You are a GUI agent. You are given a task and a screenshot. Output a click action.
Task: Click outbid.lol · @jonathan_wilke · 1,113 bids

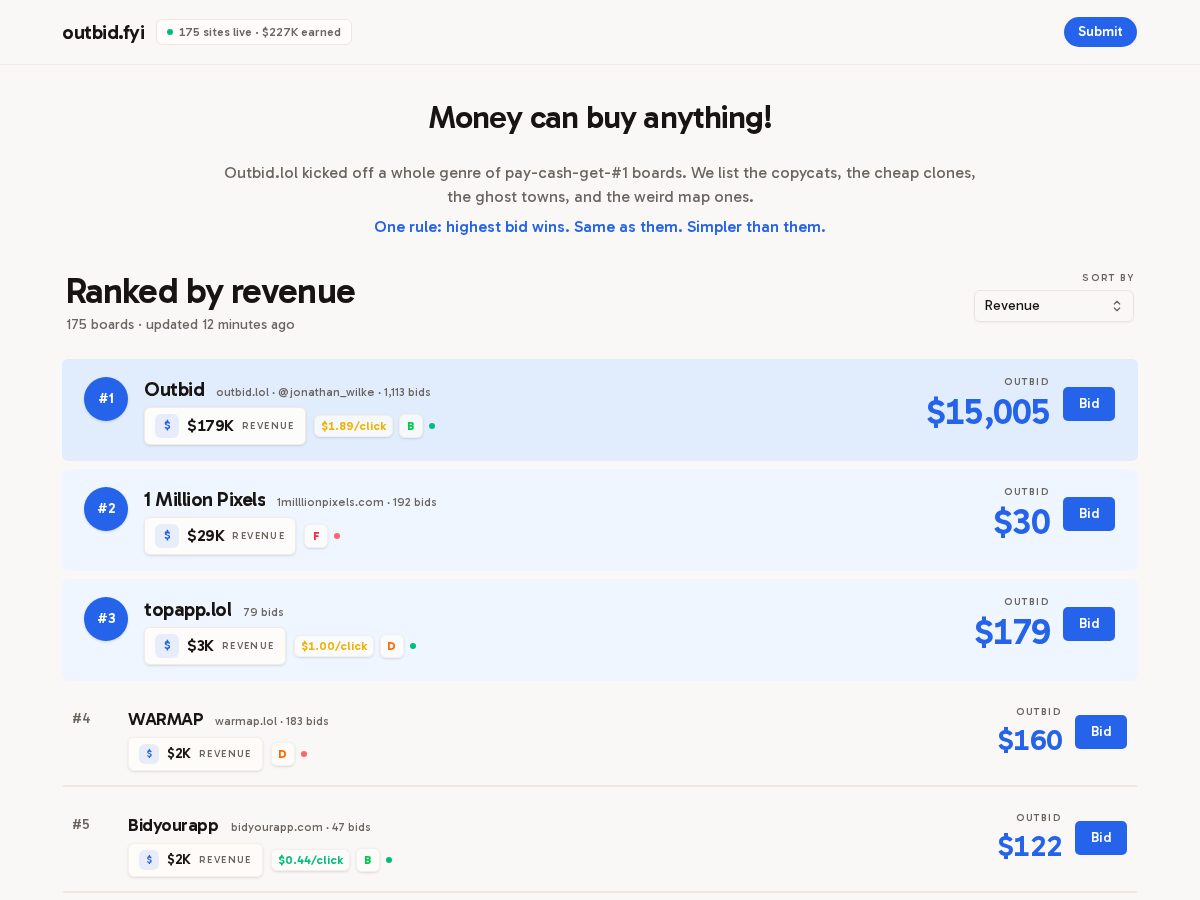click(323, 392)
